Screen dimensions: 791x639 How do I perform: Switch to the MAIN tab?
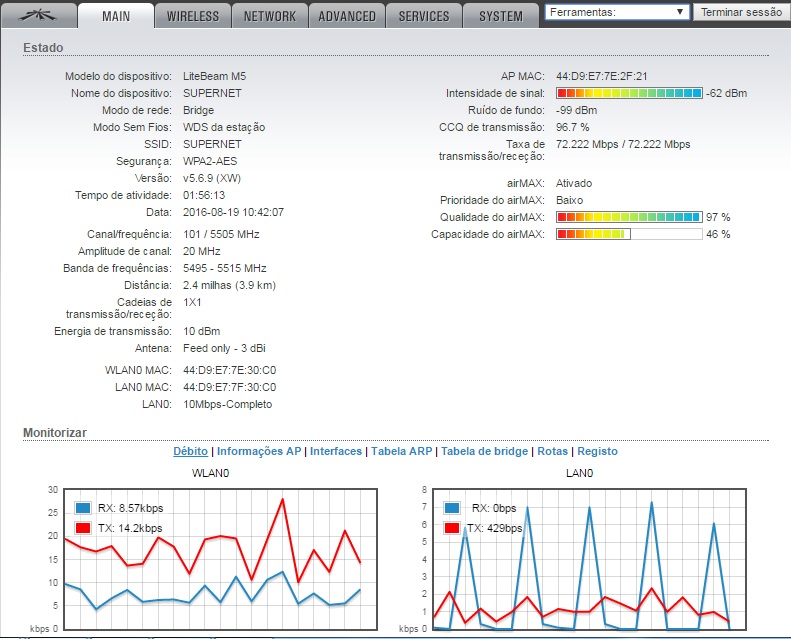click(x=116, y=16)
